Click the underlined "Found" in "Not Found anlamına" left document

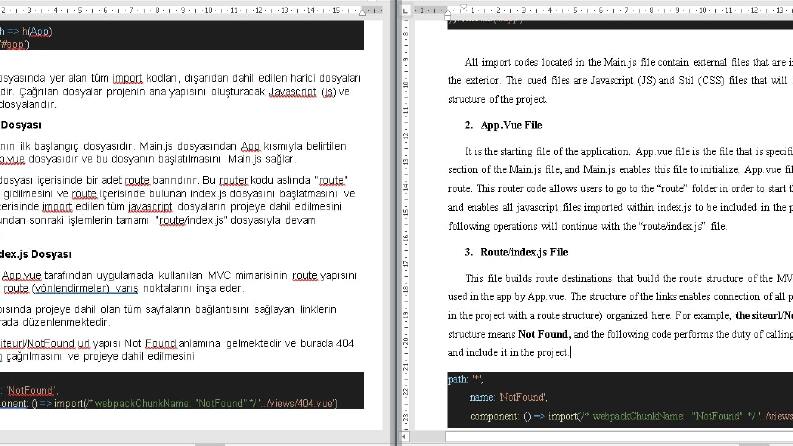coord(160,344)
